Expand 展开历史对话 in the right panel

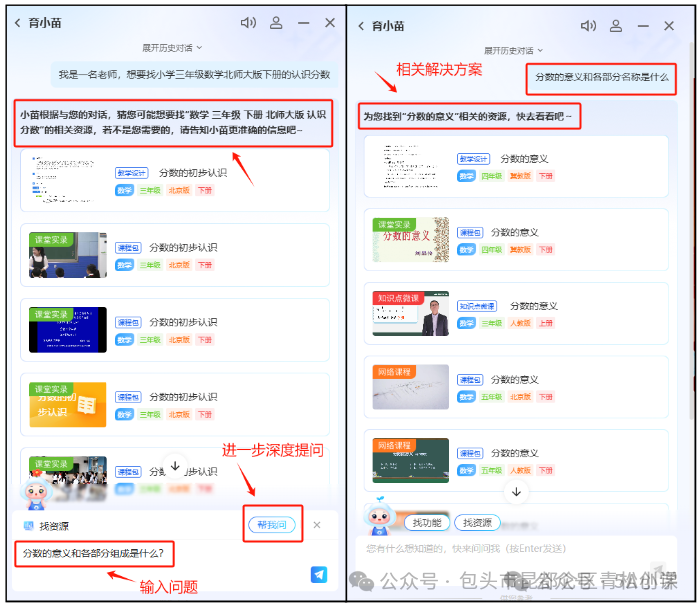(x=513, y=49)
